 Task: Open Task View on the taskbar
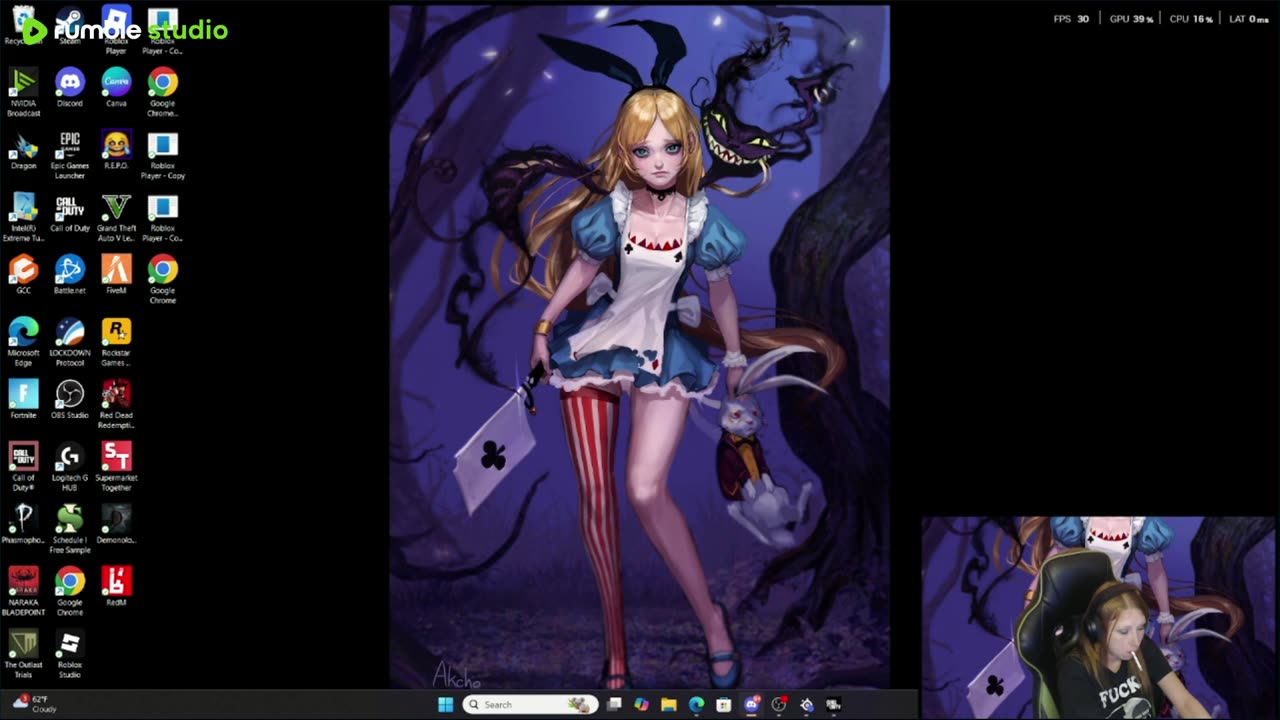(614, 705)
